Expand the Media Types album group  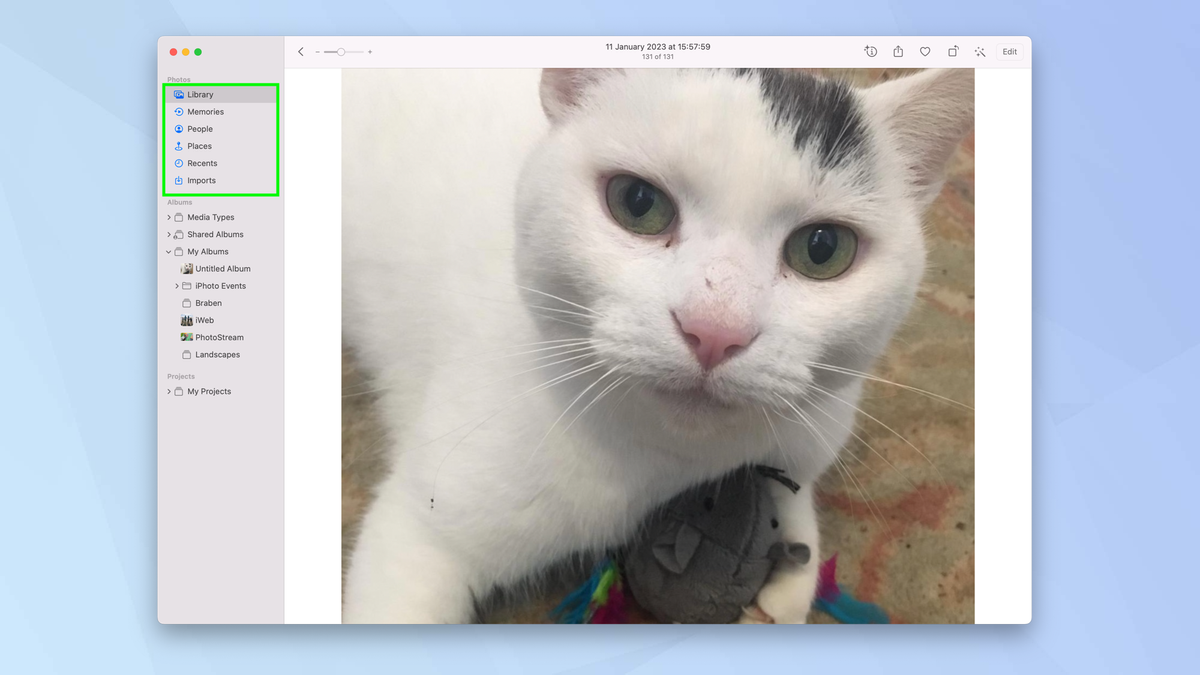(169, 216)
